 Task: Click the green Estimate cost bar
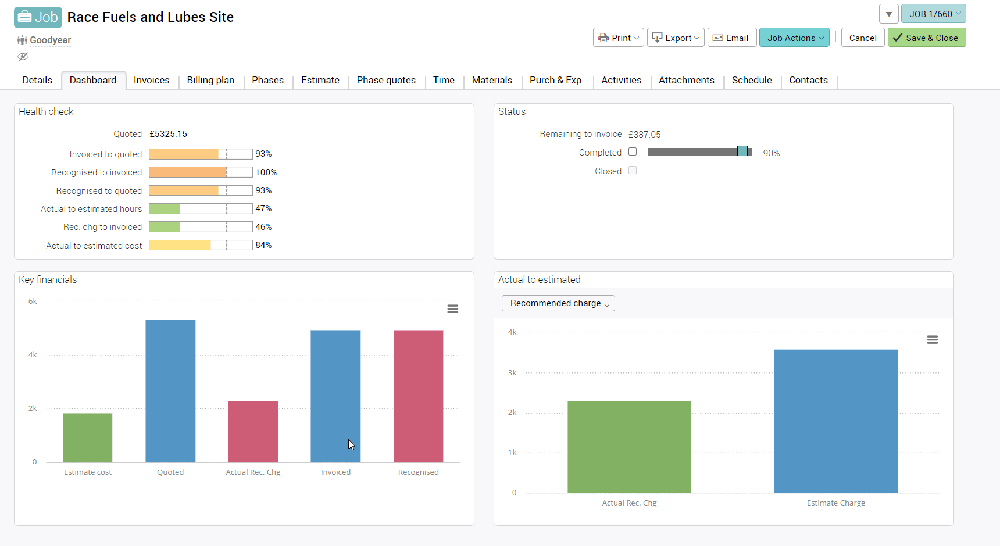pos(87,438)
